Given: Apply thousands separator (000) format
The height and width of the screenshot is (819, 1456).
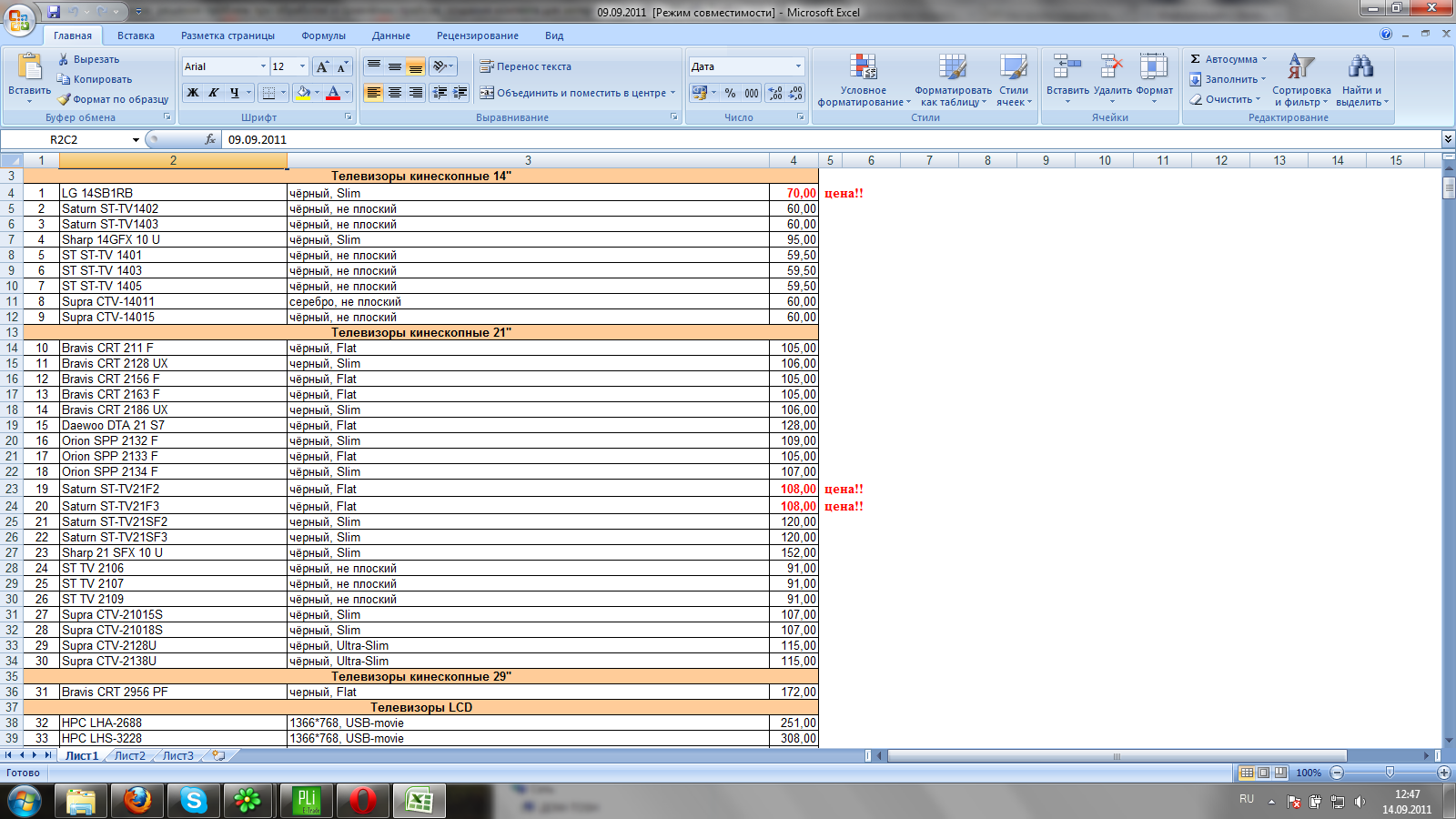Looking at the screenshot, I should click(x=752, y=93).
